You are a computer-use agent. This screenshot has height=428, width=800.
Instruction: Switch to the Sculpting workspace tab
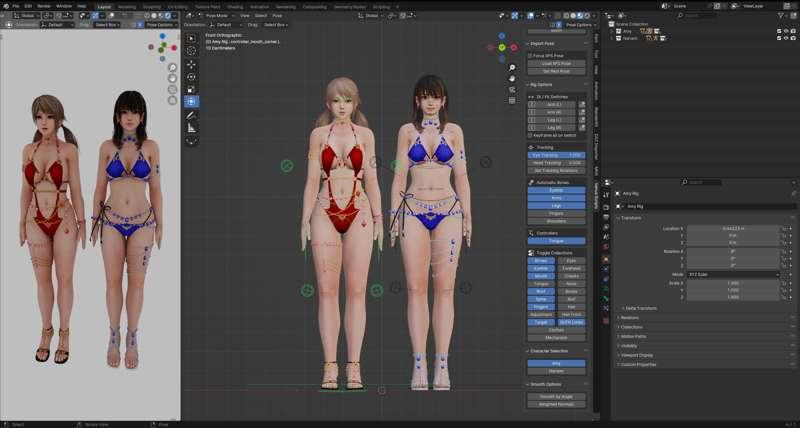click(152, 7)
